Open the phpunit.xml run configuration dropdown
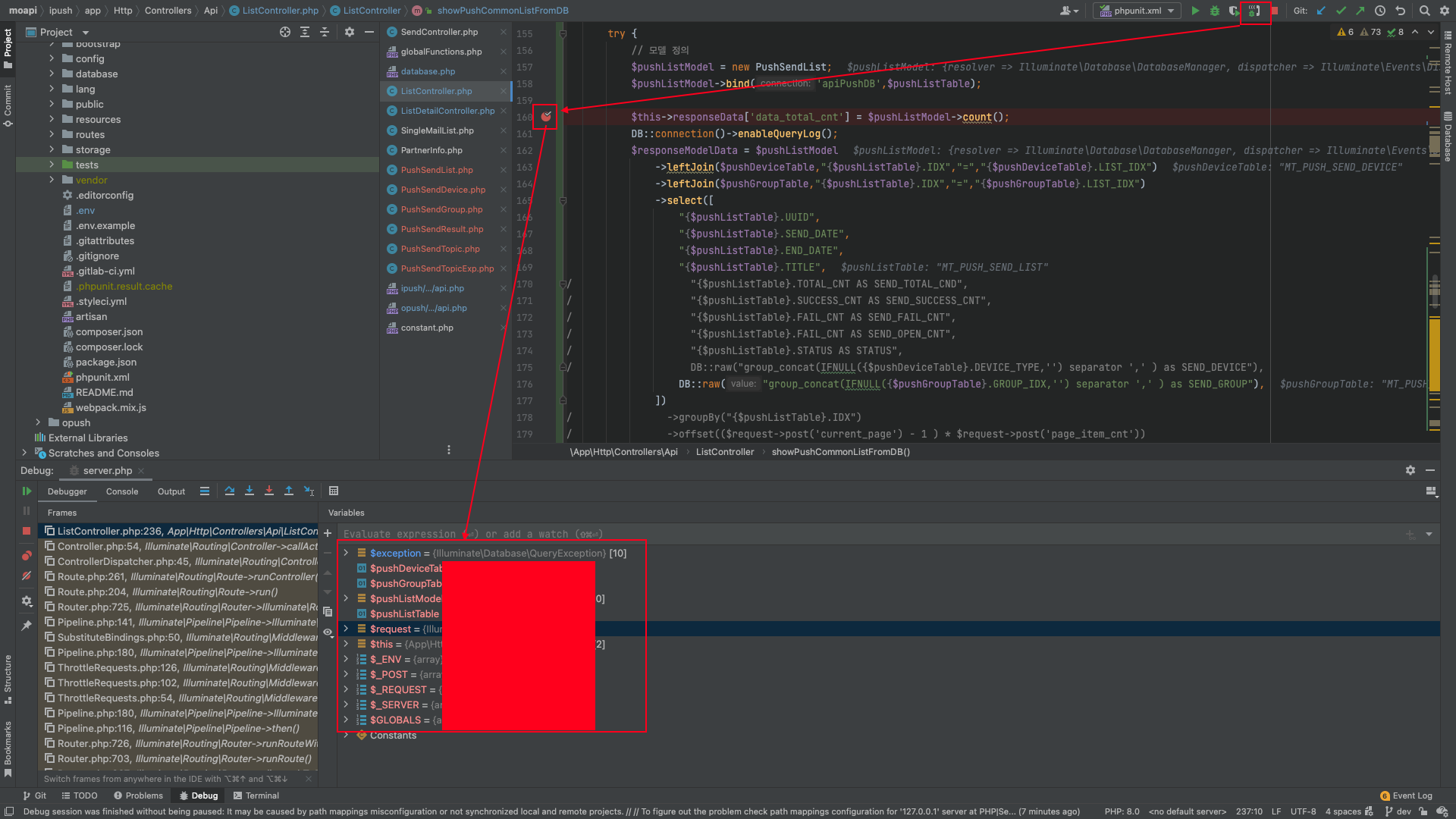 point(1137,11)
